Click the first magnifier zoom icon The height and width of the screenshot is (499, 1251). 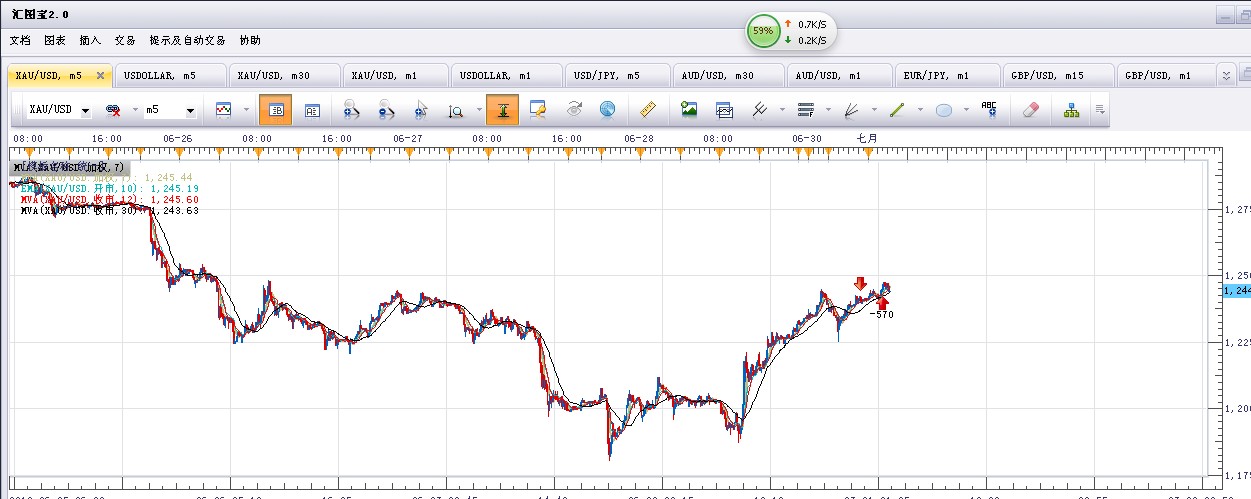(x=351, y=110)
